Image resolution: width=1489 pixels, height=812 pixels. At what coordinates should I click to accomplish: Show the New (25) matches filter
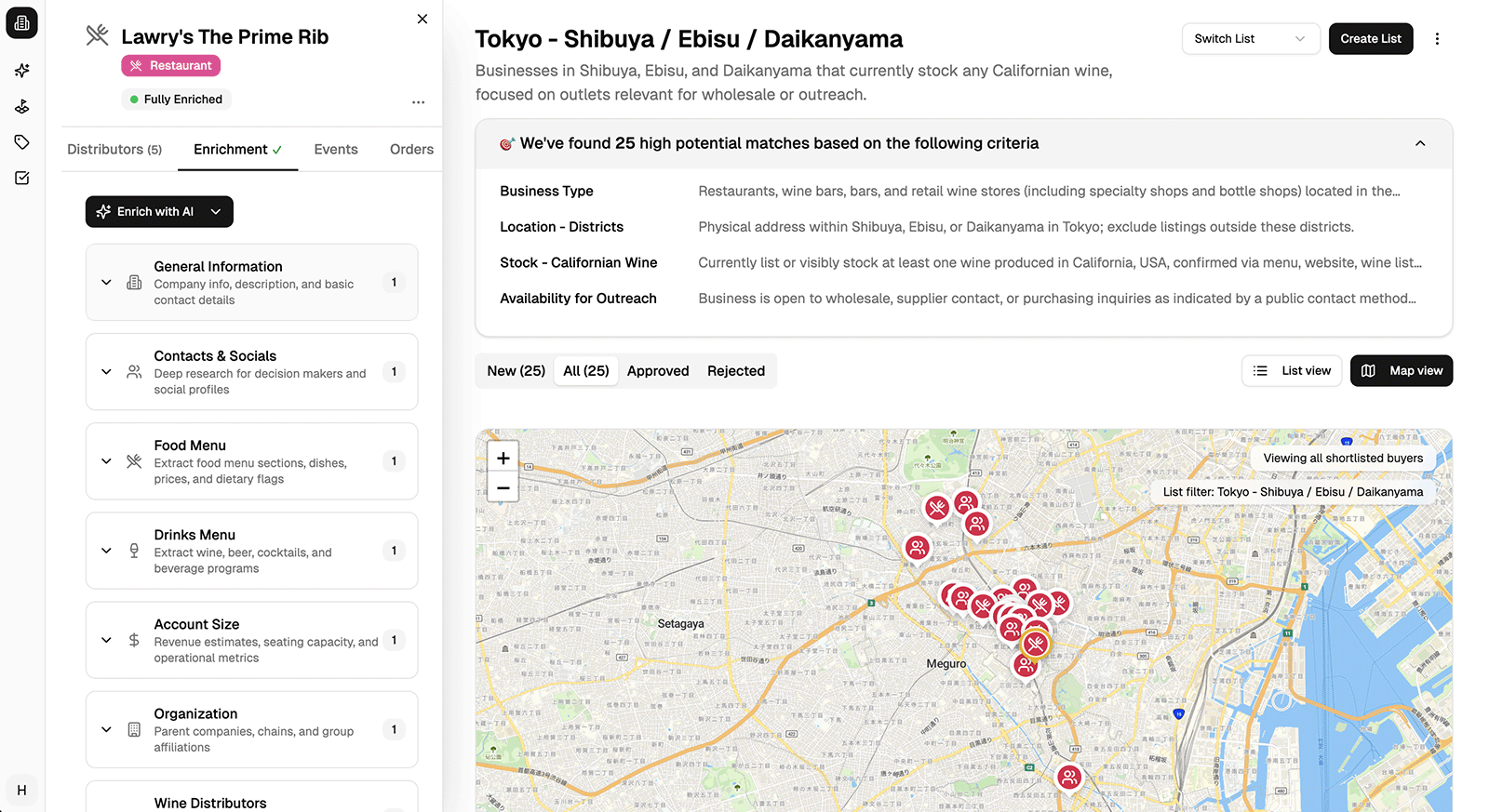point(516,371)
